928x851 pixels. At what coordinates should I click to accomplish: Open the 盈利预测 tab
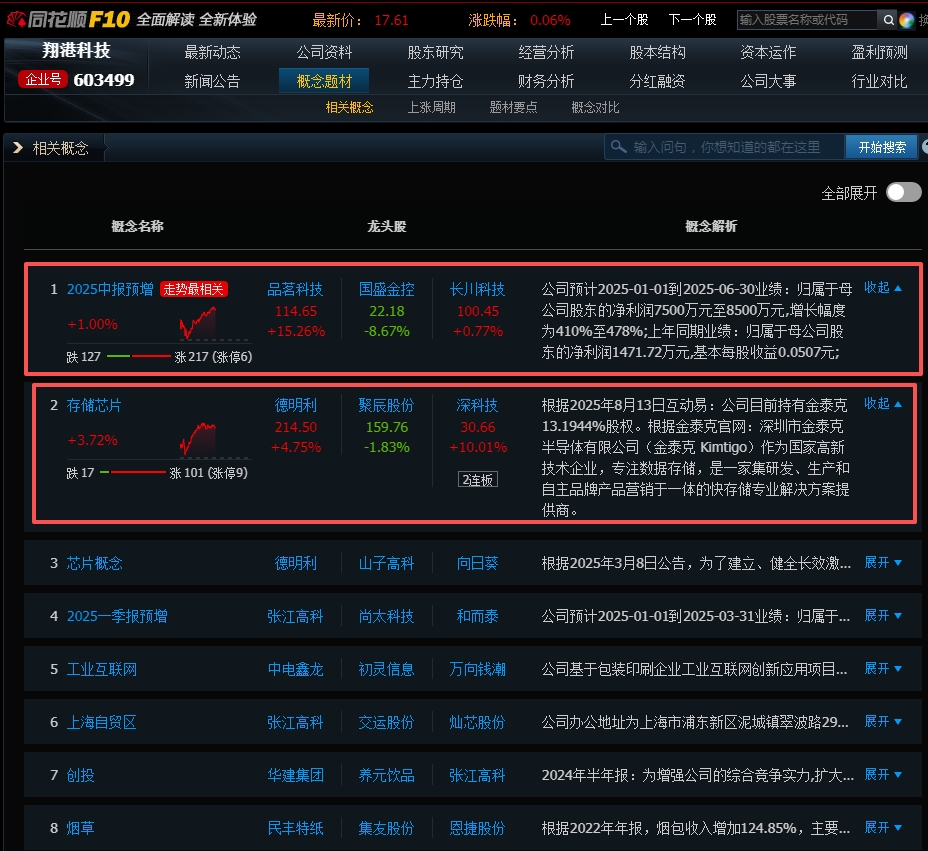879,53
